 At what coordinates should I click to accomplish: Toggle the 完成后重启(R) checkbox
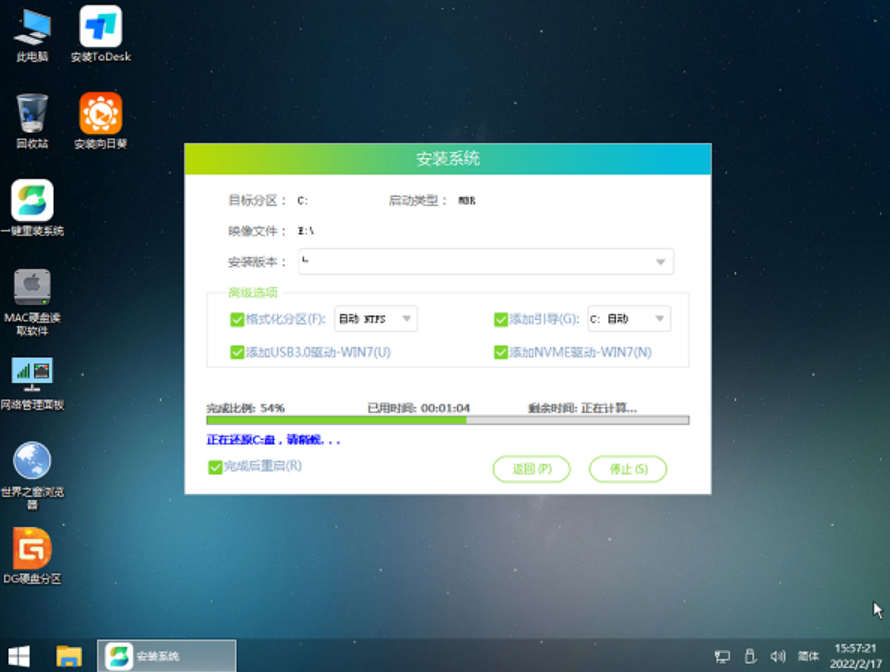(215, 467)
